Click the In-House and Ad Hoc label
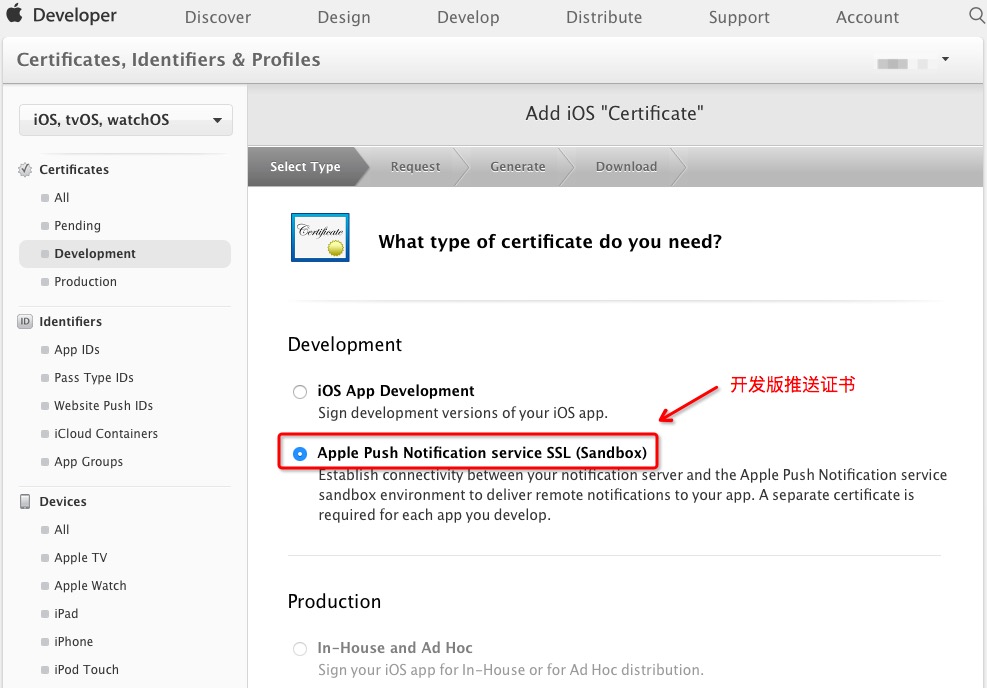This screenshot has height=688, width=987. coord(395,648)
